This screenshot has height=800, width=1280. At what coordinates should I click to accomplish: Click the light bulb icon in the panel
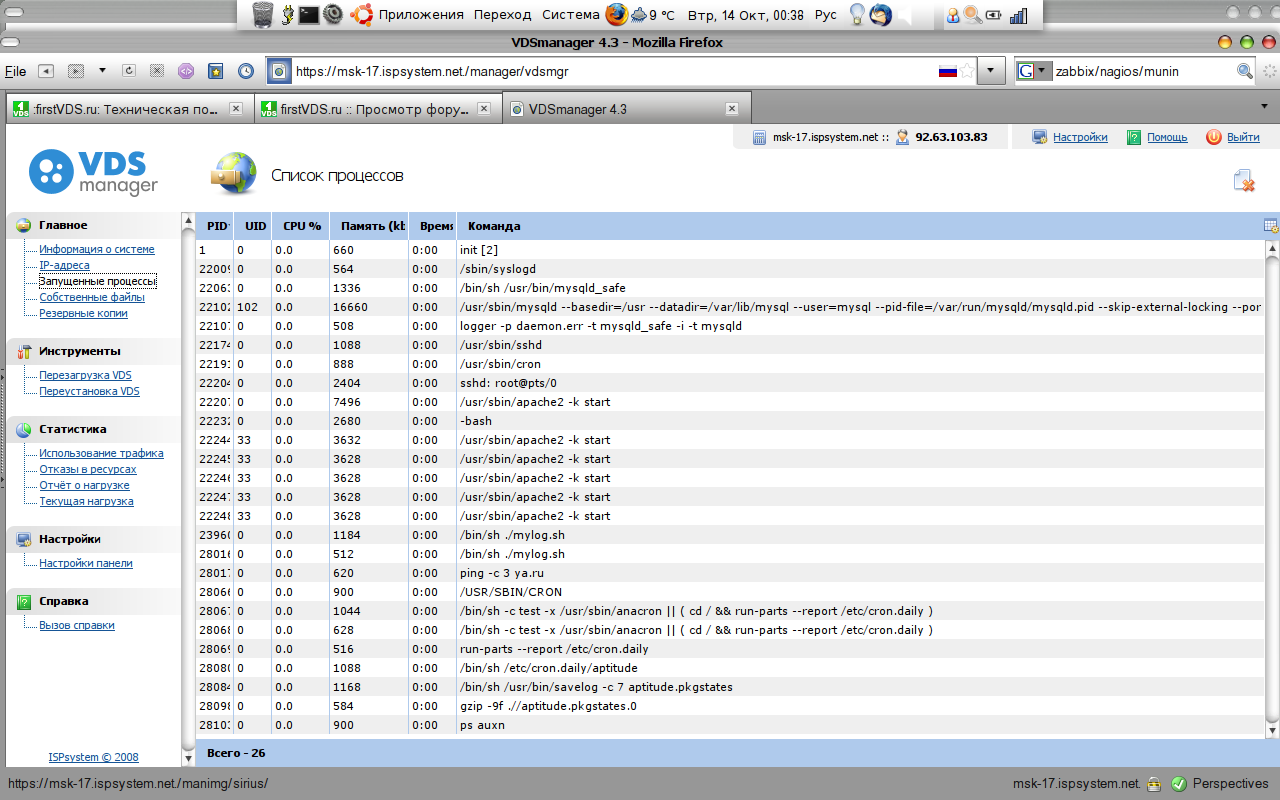pos(857,15)
